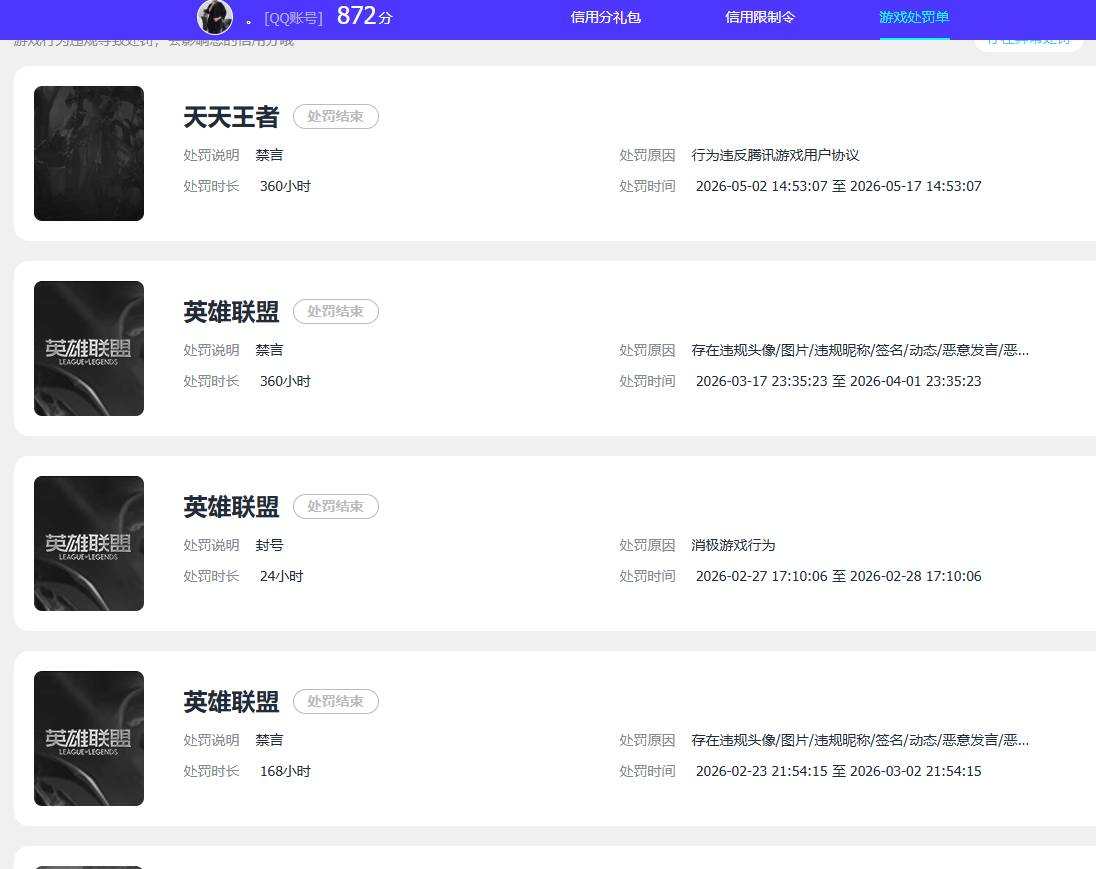This screenshot has width=1096, height=869.
Task: Click 处罚结束 badge on 消极游戏行为 card
Action: (x=336, y=507)
